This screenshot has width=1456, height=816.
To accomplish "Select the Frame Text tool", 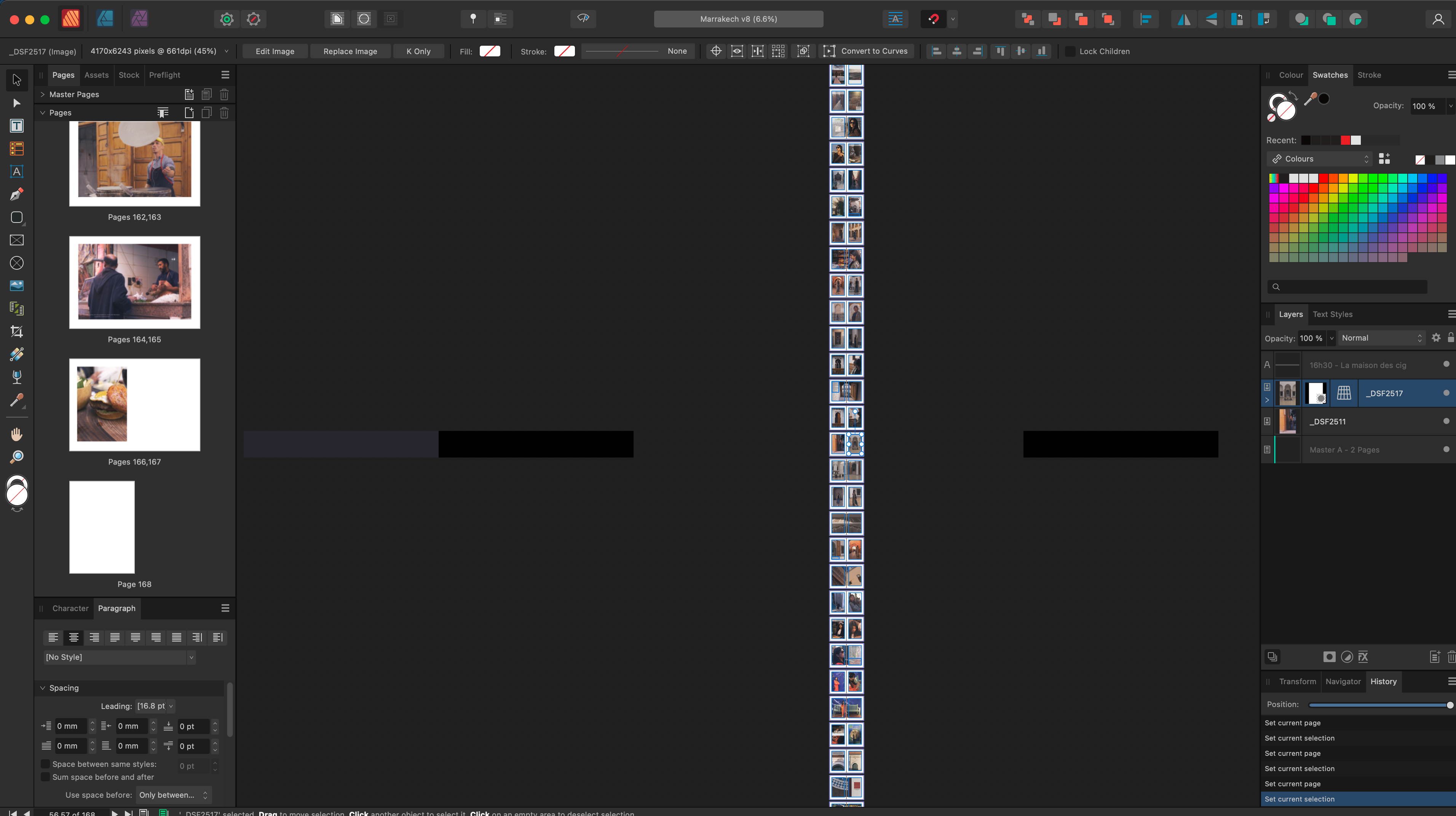I will 16,126.
